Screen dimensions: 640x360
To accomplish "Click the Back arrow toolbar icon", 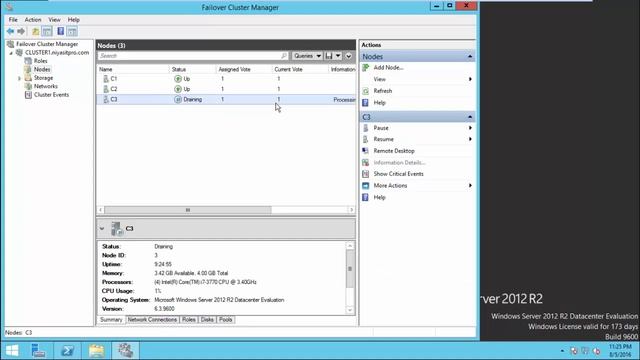I will 10,31.
